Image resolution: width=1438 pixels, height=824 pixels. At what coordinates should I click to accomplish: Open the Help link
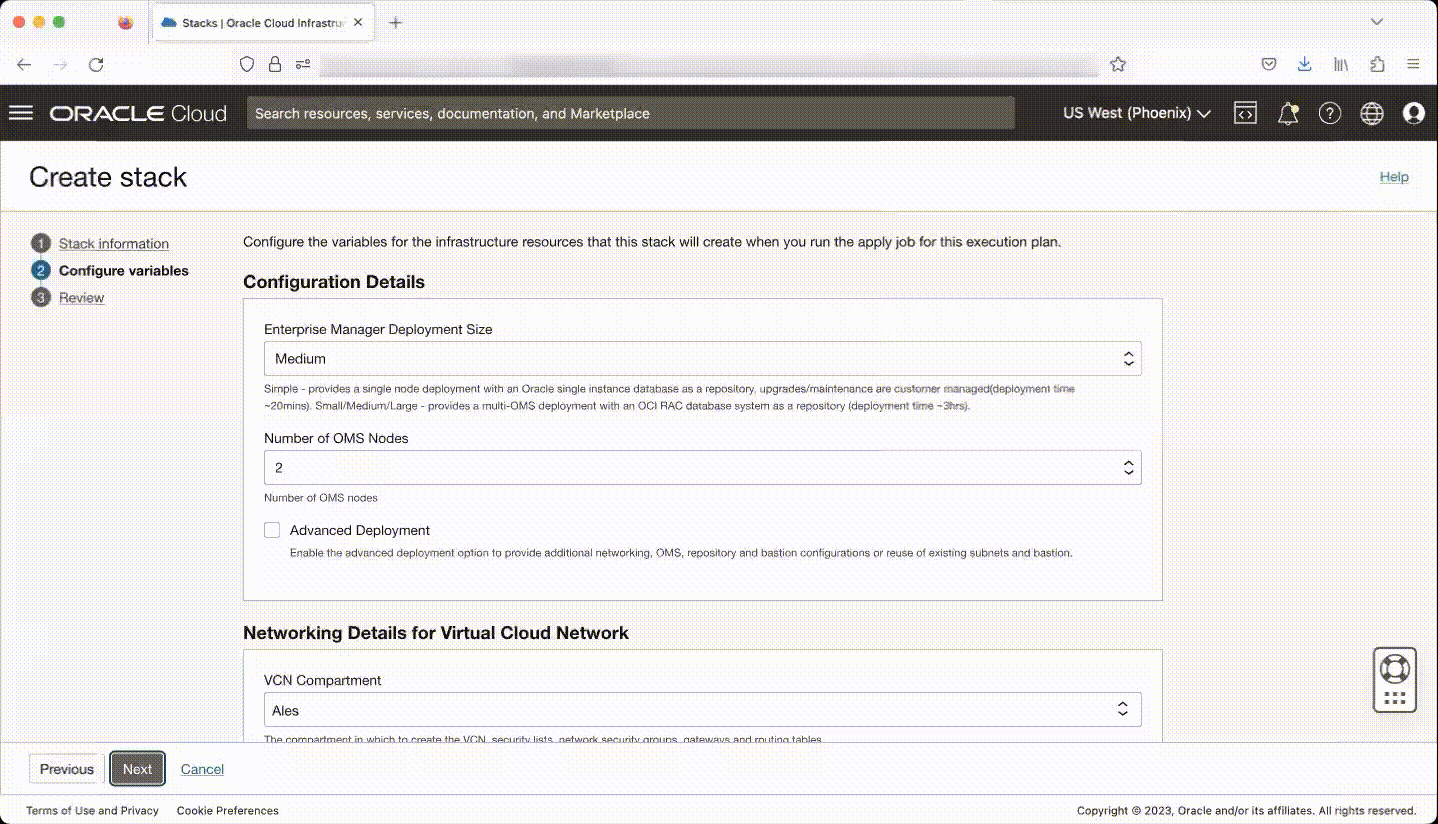[1394, 177]
